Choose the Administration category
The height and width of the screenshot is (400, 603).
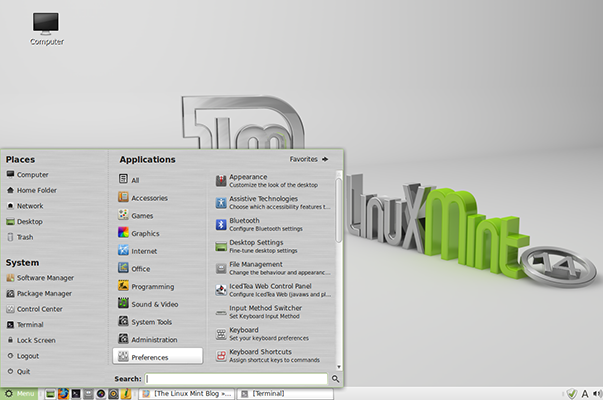click(153, 340)
